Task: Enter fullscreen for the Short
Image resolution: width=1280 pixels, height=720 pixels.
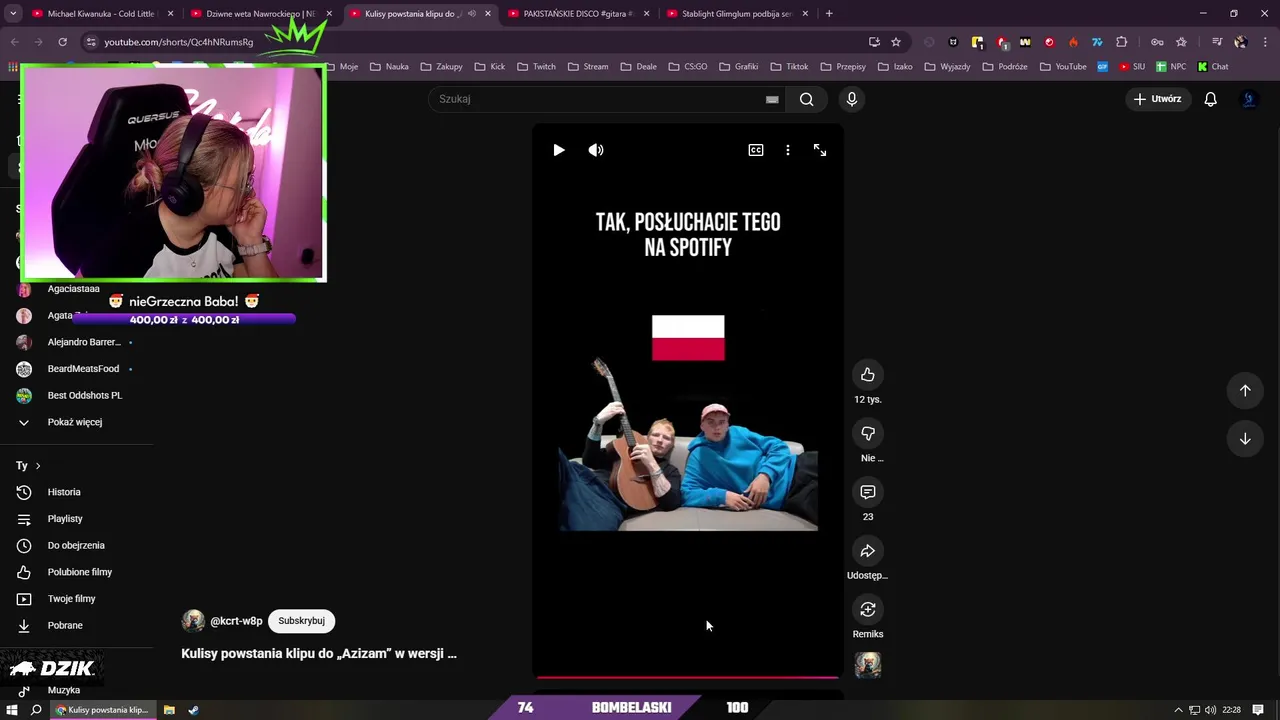Action: tap(820, 150)
